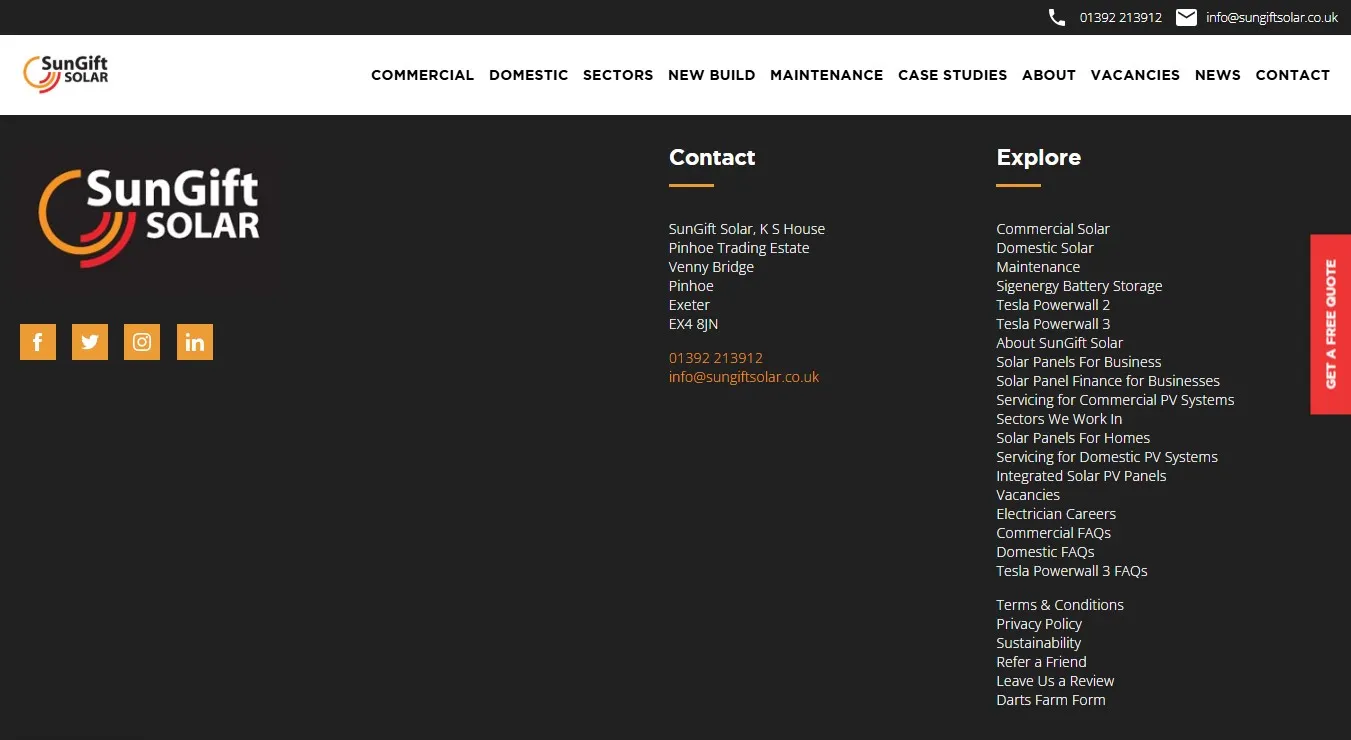
Task: Open Tesla Powerwall 3 FAQs link
Action: [1072, 571]
